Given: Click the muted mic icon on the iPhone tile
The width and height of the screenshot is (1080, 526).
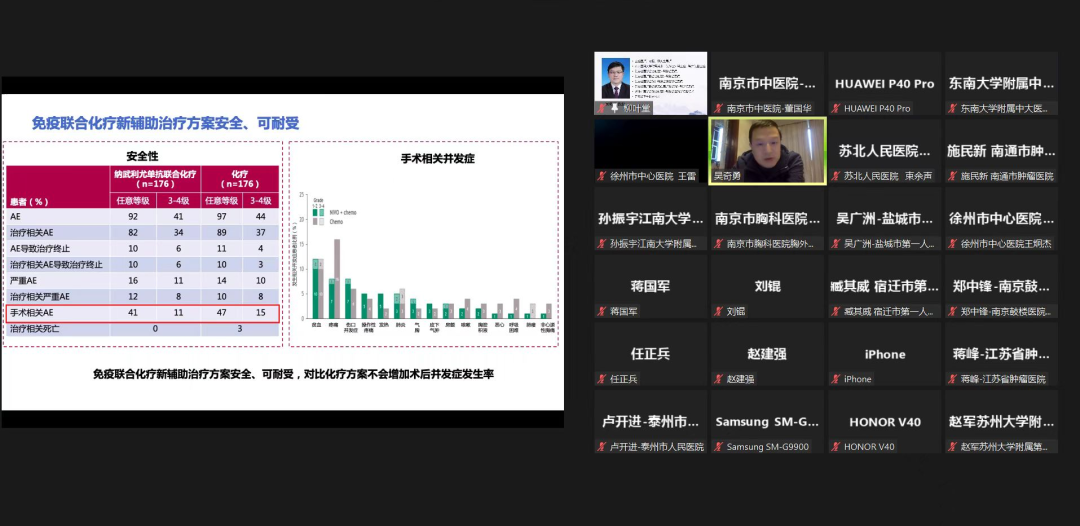Looking at the screenshot, I should 836,379.
